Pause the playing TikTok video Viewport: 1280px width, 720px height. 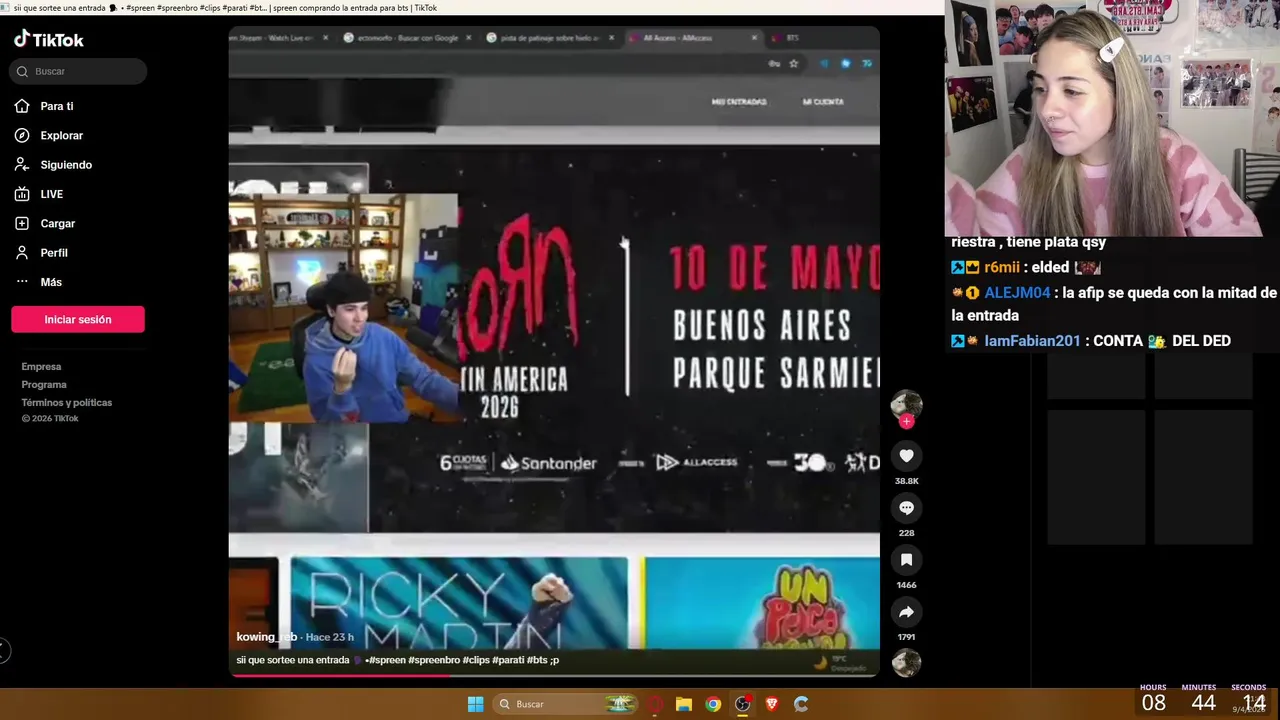point(554,350)
